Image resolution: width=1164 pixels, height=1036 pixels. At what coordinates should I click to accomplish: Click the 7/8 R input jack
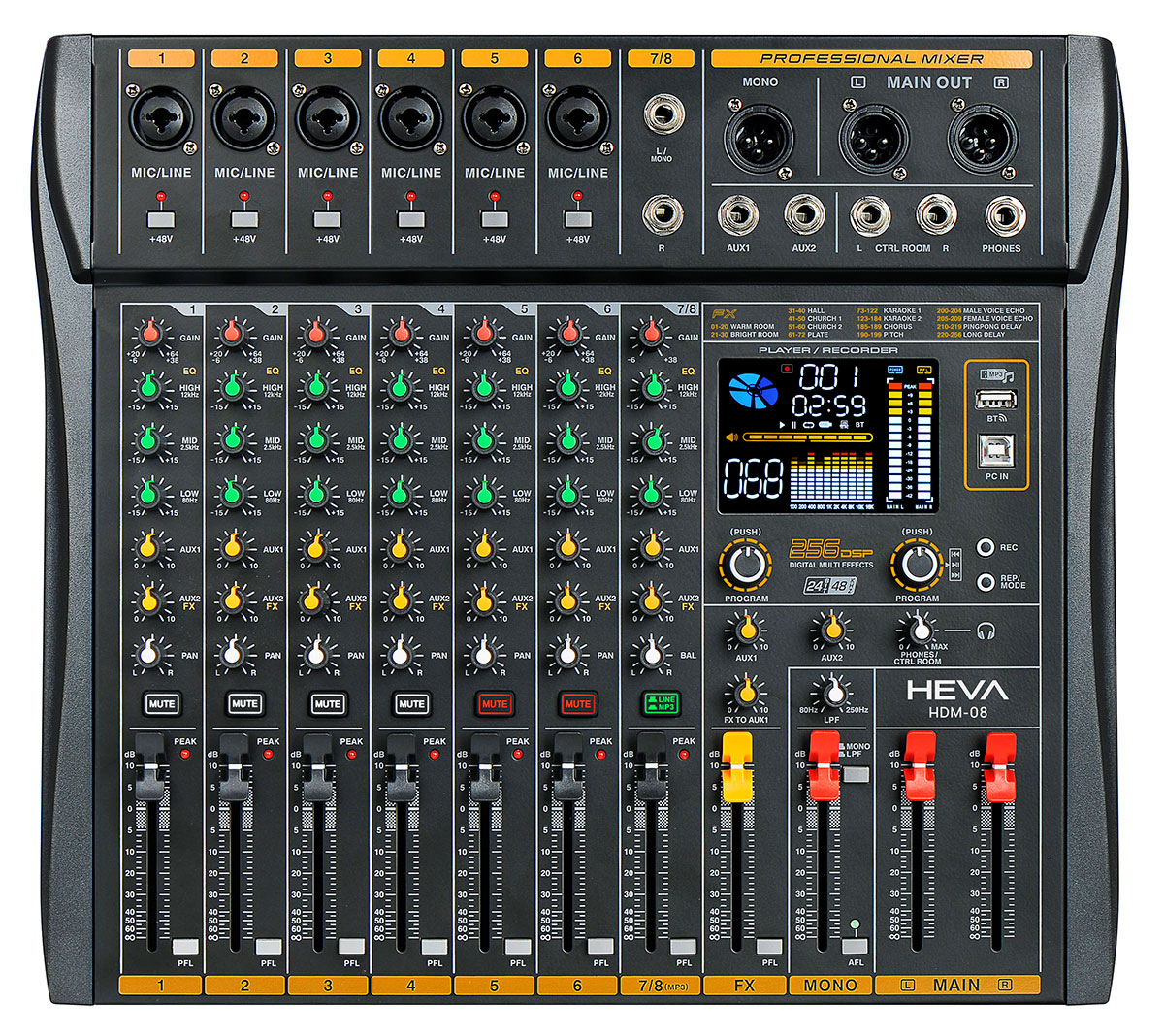[662, 213]
